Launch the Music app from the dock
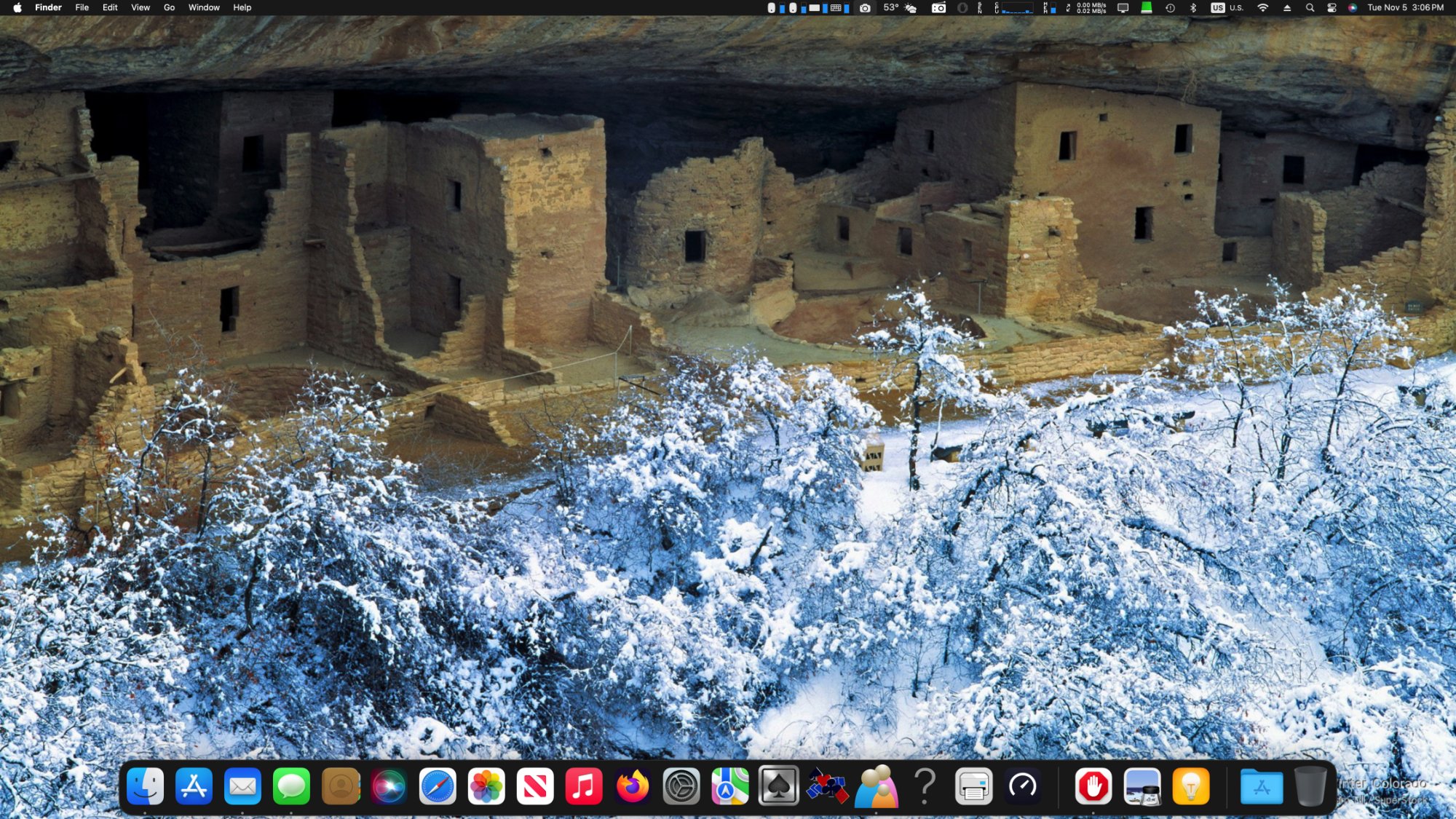 pyautogui.click(x=584, y=786)
